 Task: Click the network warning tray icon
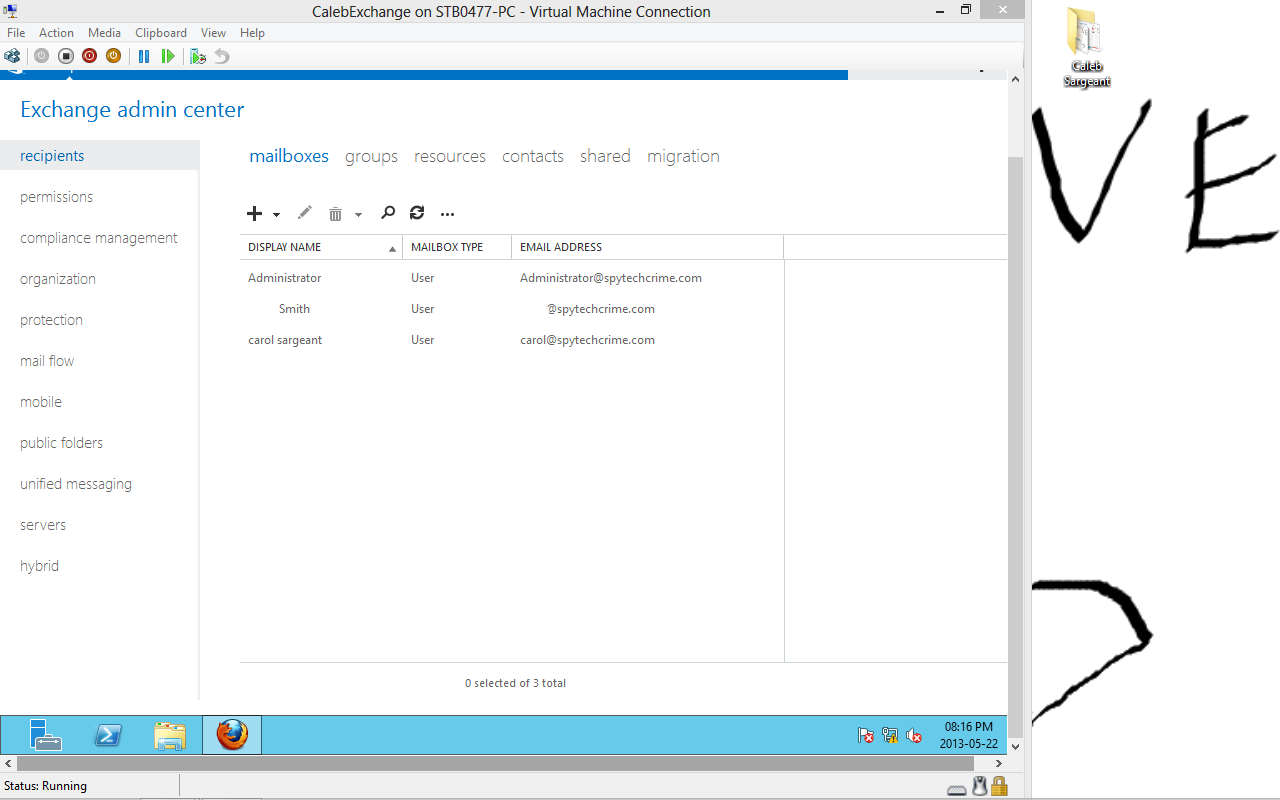(x=890, y=735)
